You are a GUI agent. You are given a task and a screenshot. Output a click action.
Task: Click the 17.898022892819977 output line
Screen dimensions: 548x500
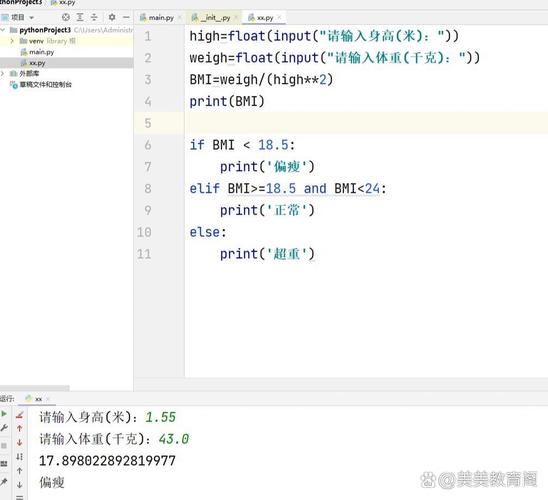[x=107, y=461]
